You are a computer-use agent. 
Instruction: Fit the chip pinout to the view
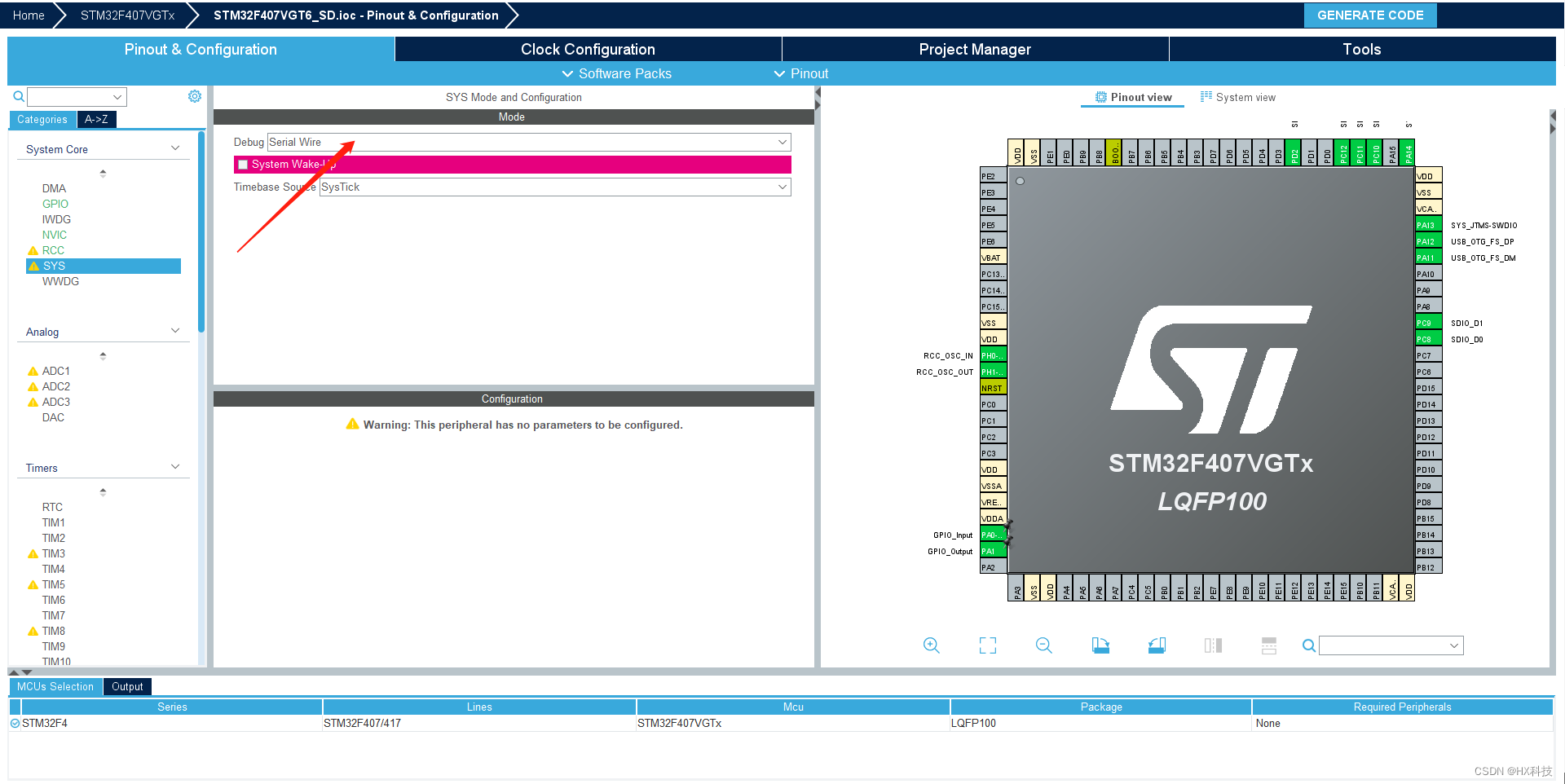point(988,645)
